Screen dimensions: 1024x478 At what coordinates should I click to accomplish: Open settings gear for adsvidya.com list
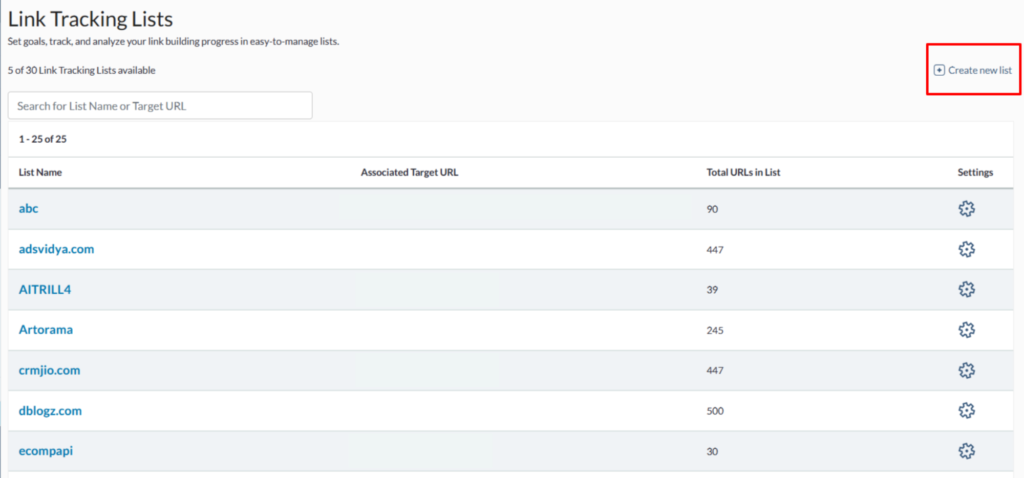click(967, 249)
